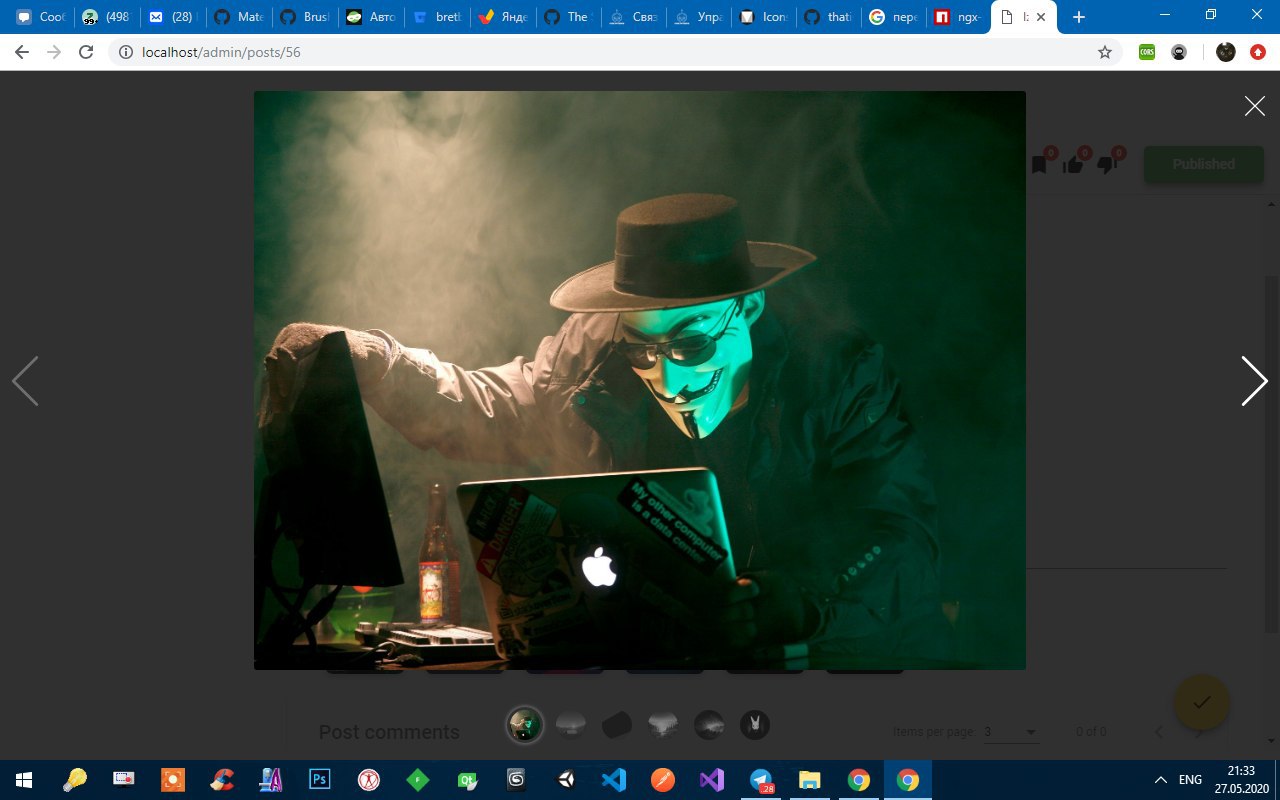Image resolution: width=1280 pixels, height=800 pixels.
Task: Switch to the 'Свя' tab
Action: (x=634, y=17)
